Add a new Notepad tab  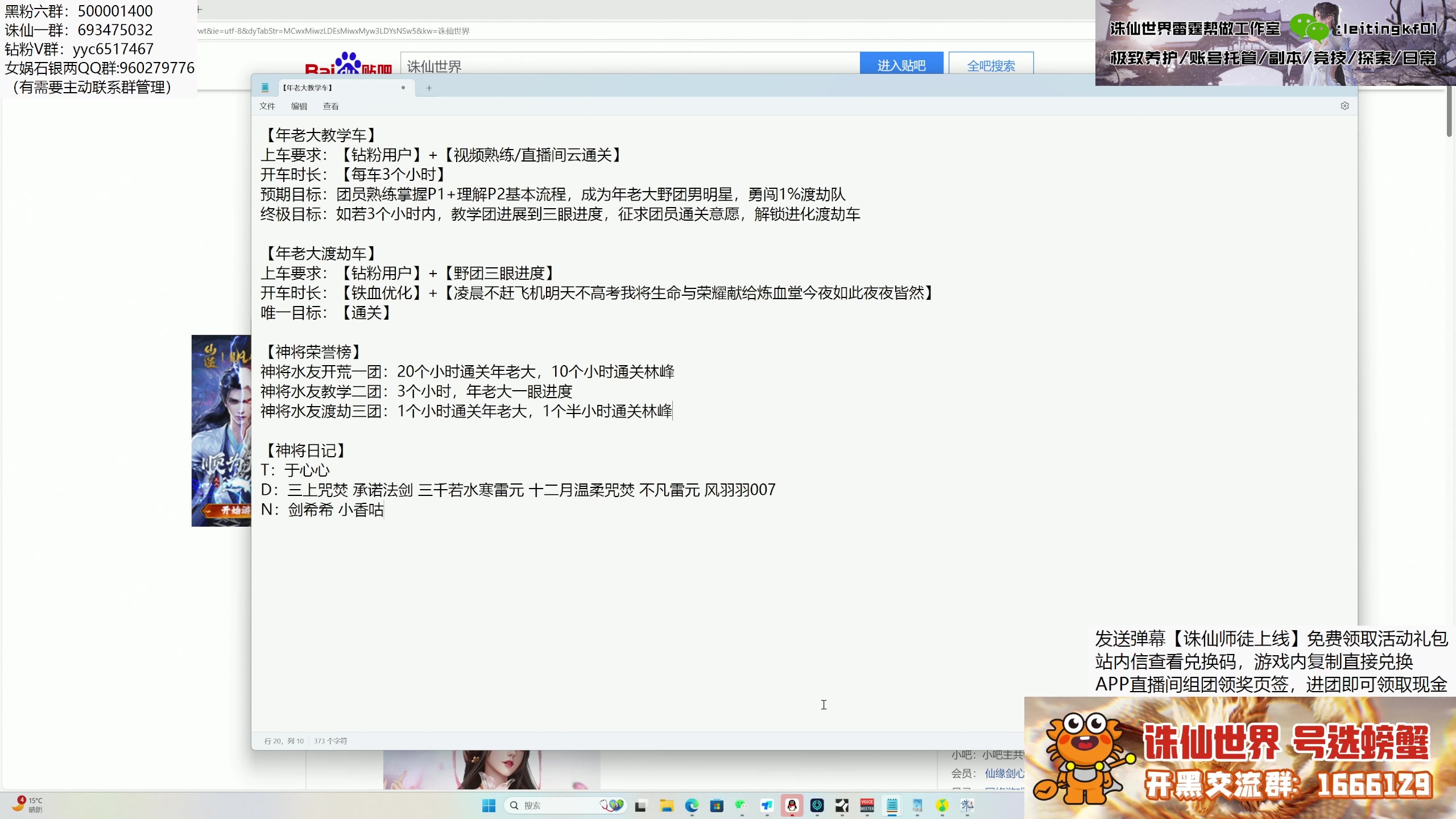click(429, 88)
